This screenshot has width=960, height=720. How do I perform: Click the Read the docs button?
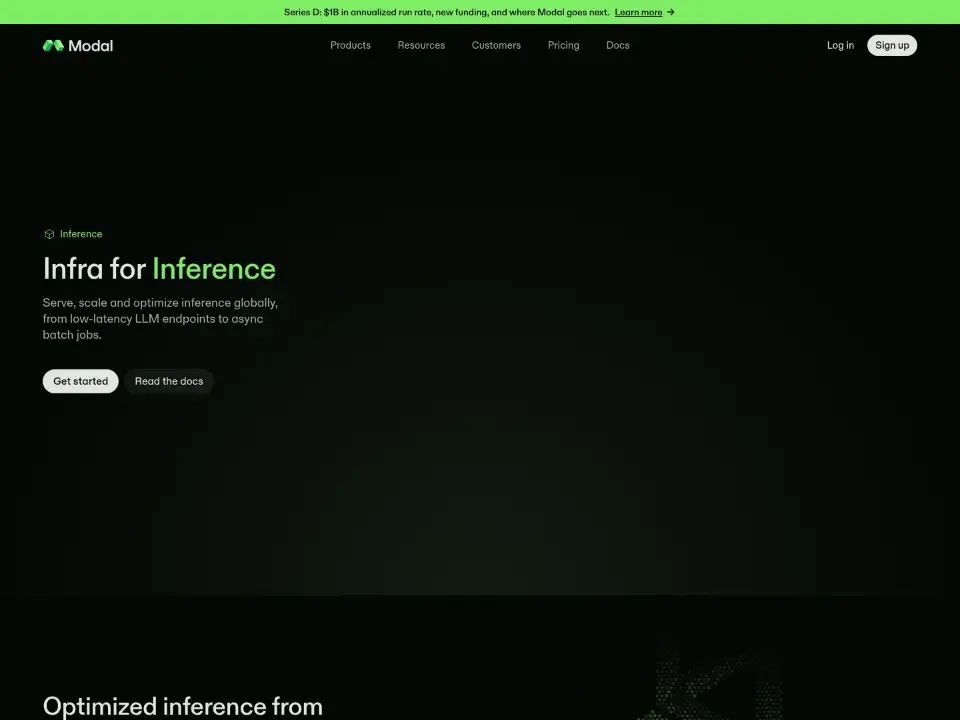(169, 381)
